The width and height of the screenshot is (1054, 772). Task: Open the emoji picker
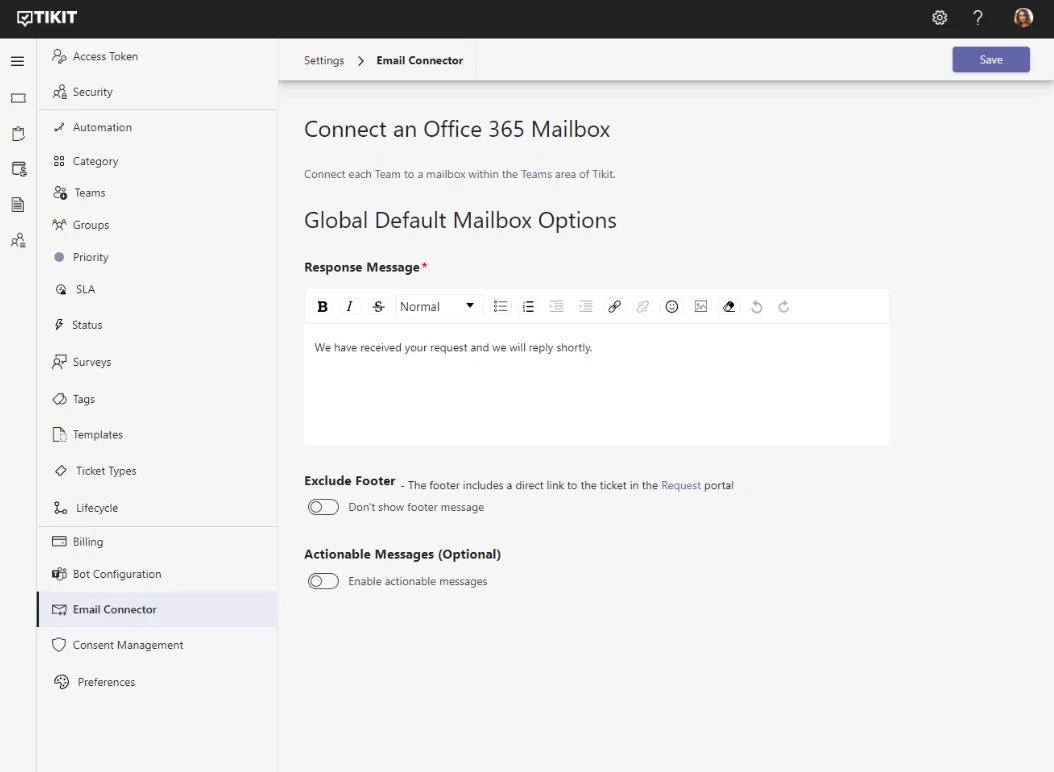click(672, 307)
